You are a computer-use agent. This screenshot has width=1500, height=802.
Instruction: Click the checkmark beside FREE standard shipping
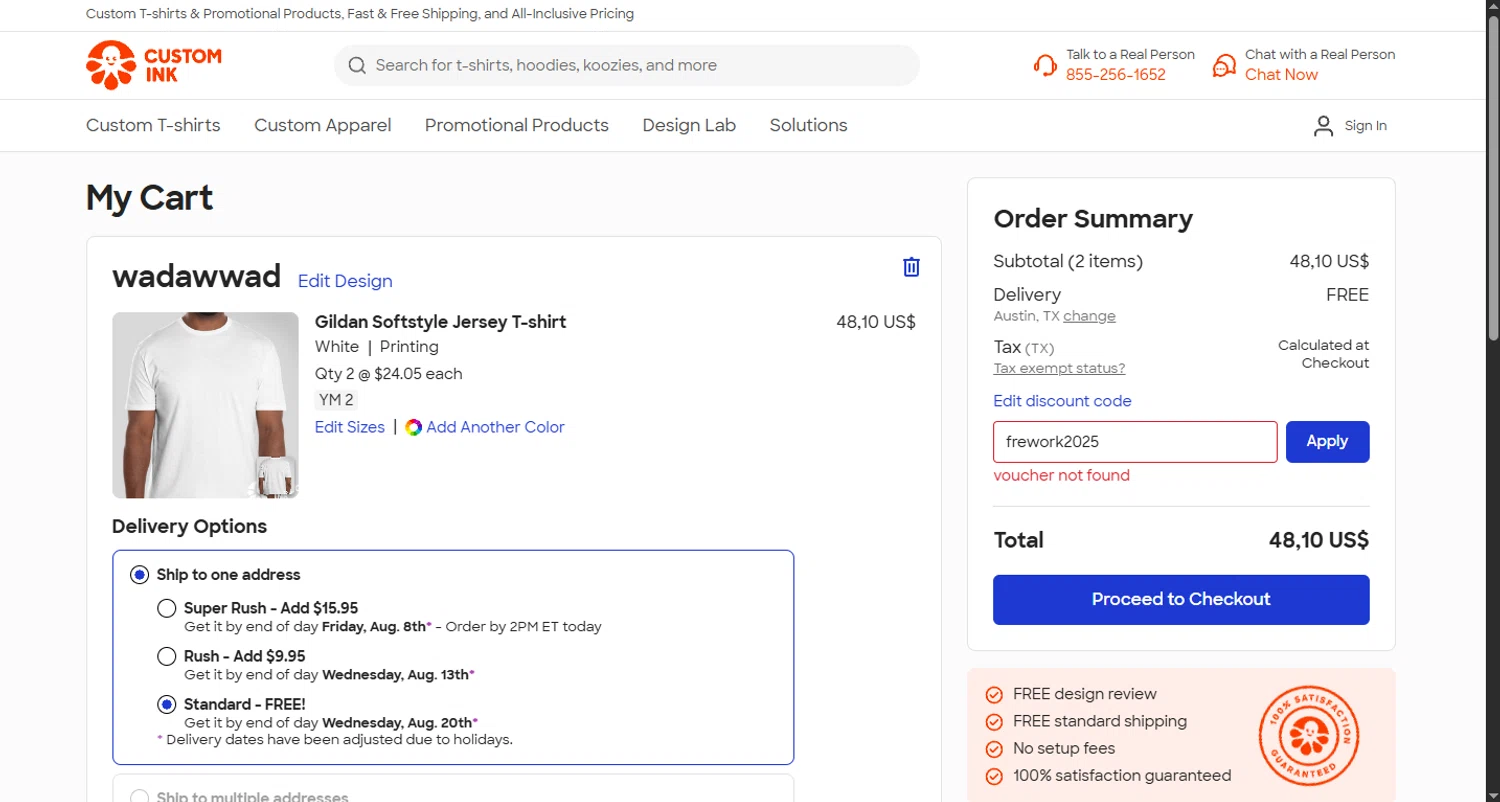994,722
